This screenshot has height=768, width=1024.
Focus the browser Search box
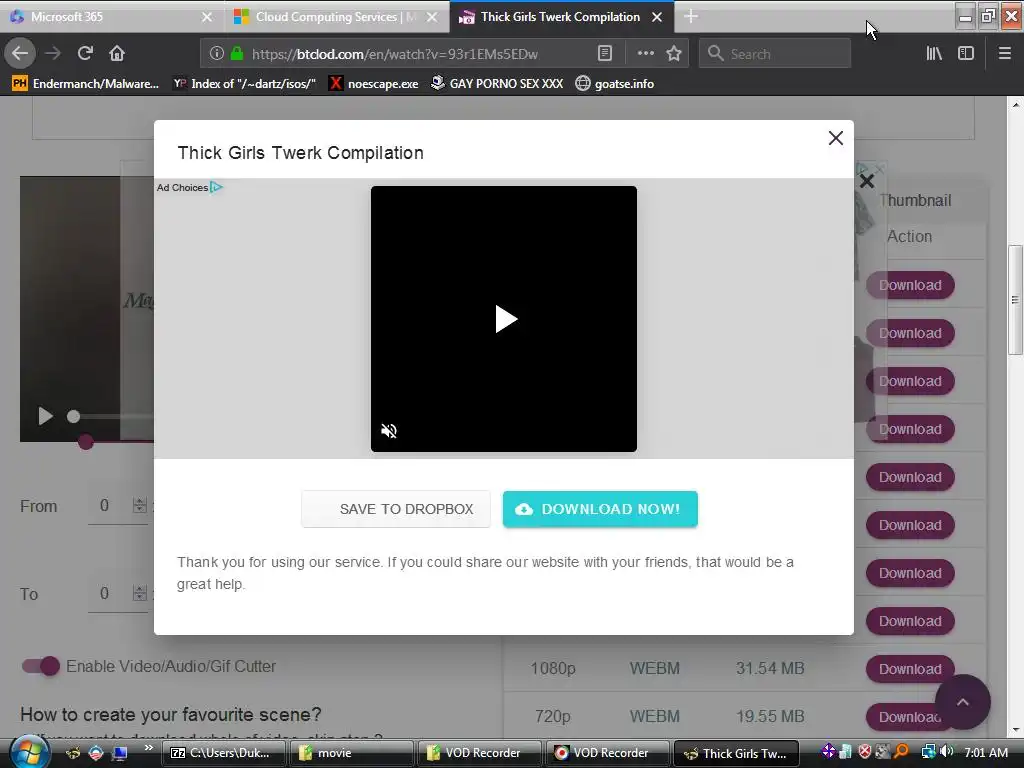(775, 54)
